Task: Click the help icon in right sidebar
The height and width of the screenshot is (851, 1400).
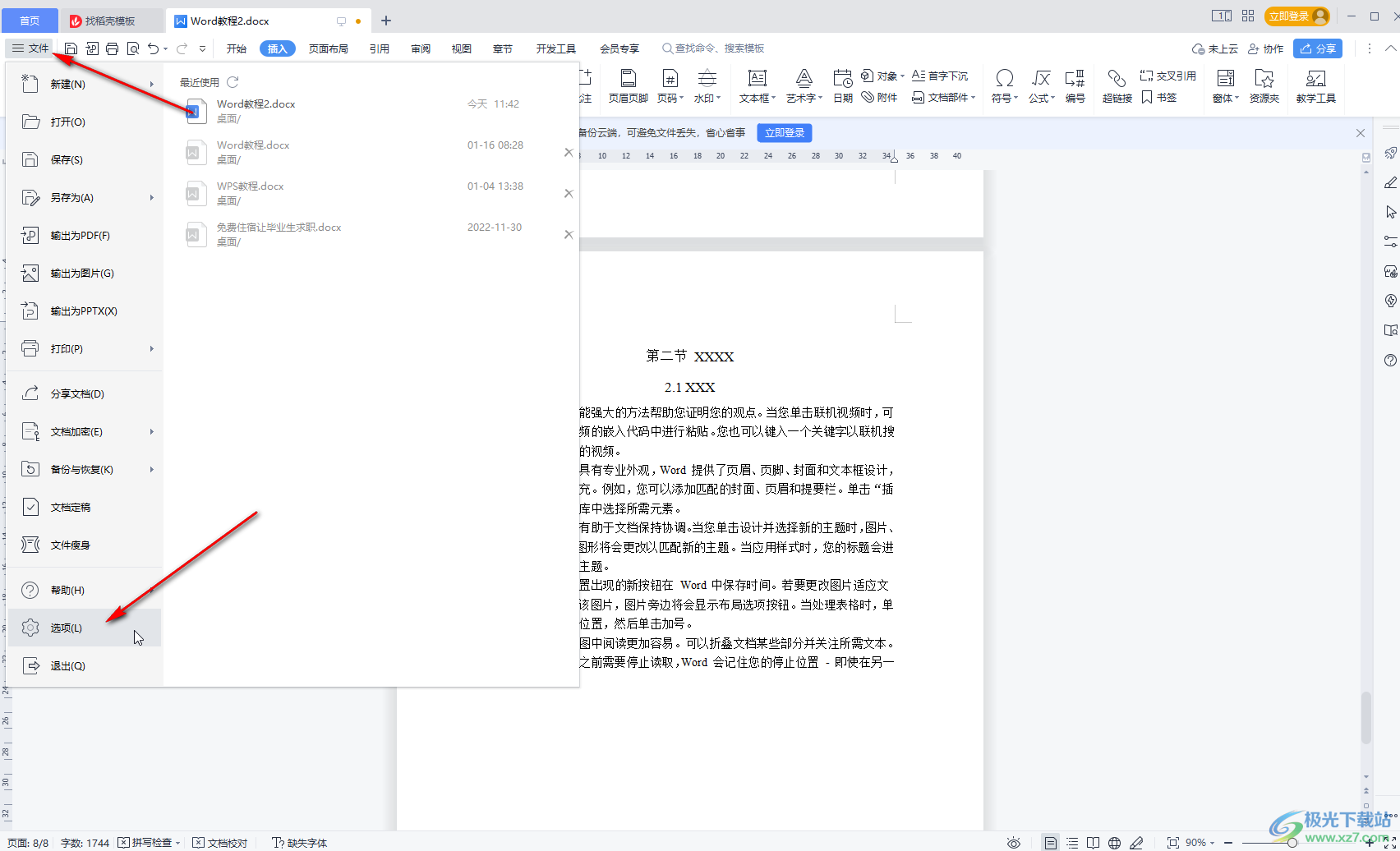Action: coord(1390,360)
